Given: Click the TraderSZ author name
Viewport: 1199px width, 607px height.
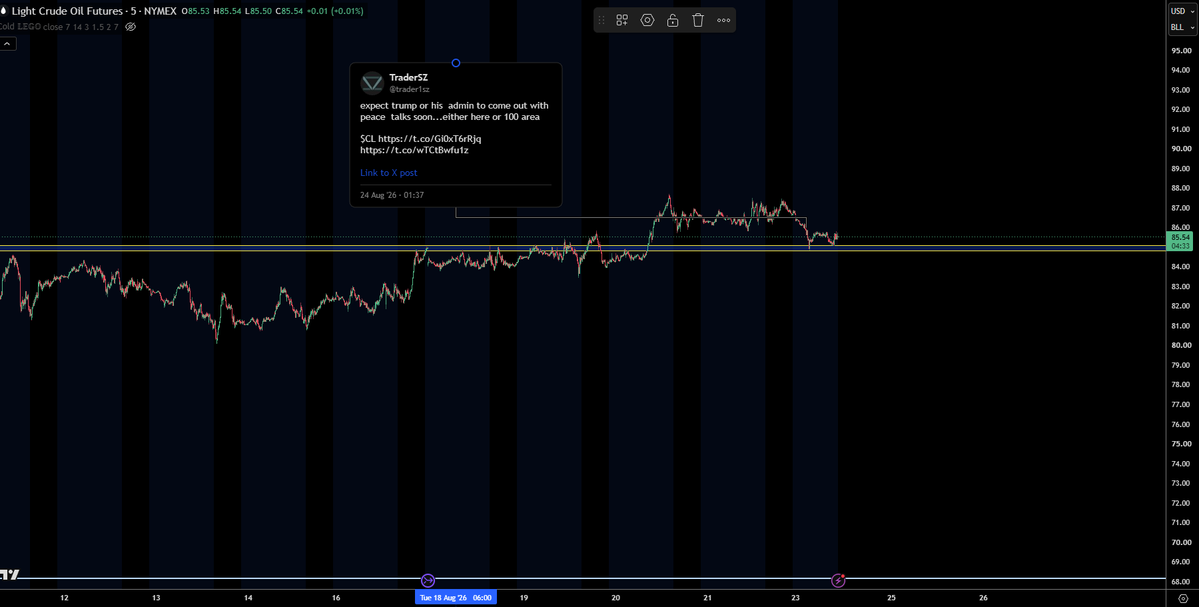Looking at the screenshot, I should click(408, 78).
